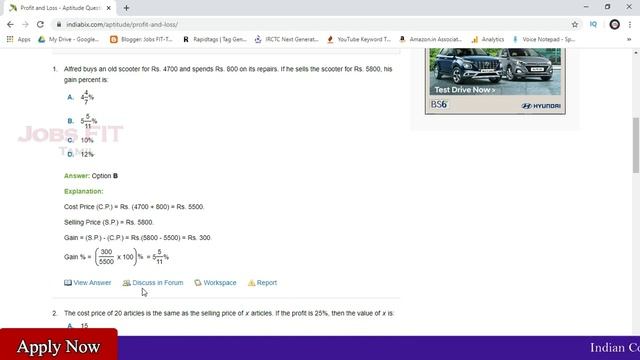
Task: Click the Workspace notepad icon
Action: 198,282
